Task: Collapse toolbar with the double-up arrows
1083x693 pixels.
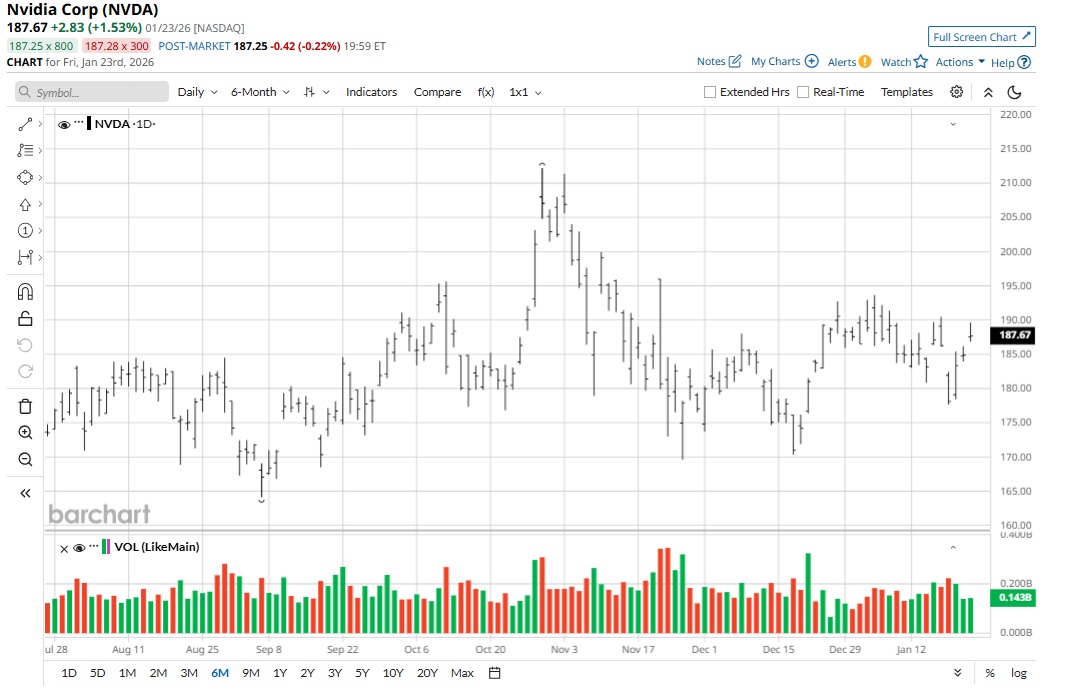Action: coord(988,92)
